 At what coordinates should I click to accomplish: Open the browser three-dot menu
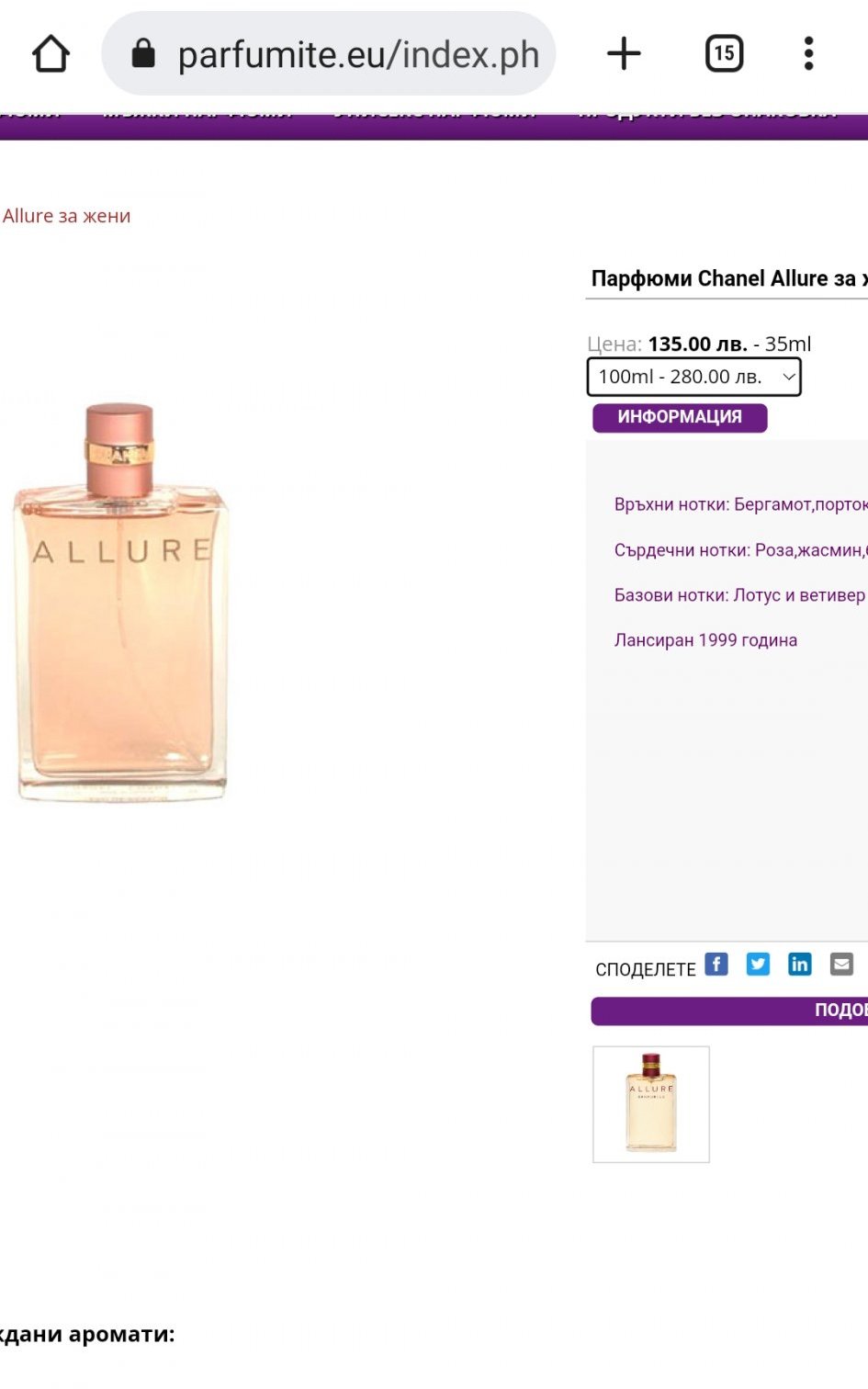tap(809, 53)
